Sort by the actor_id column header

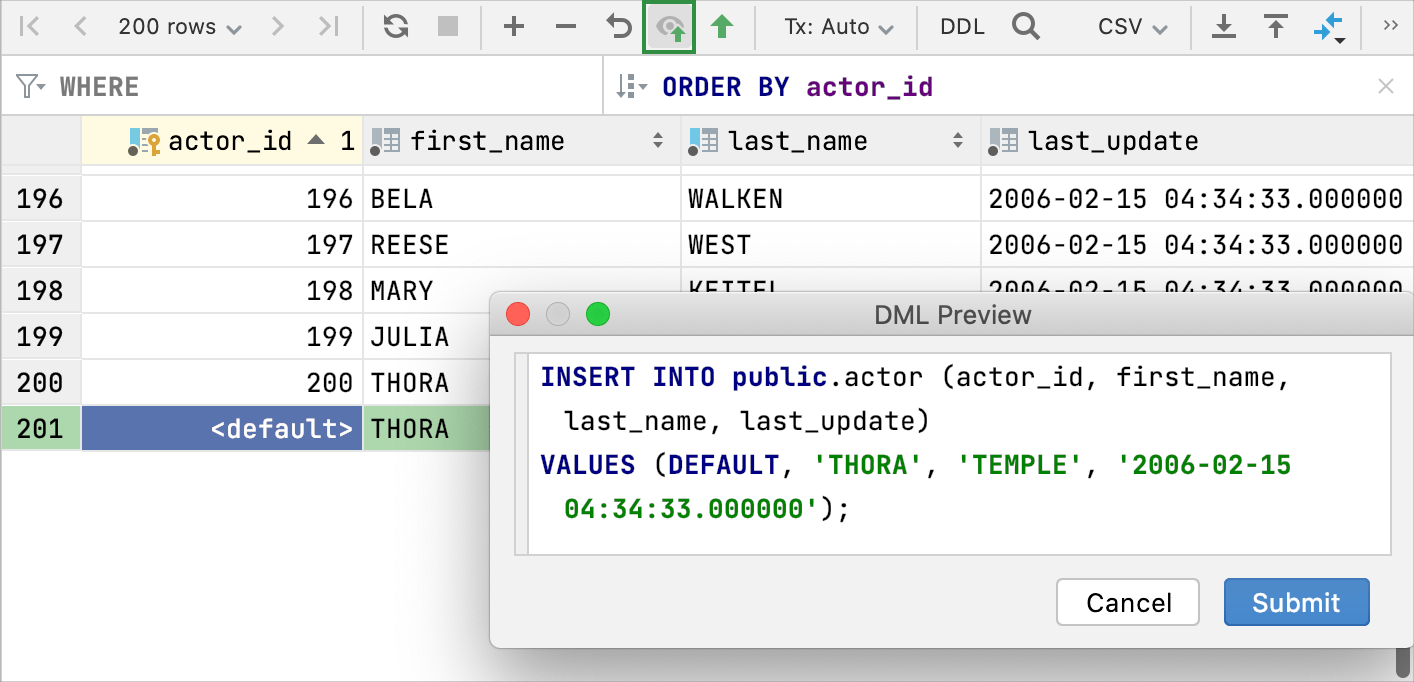pyautogui.click(x=222, y=141)
